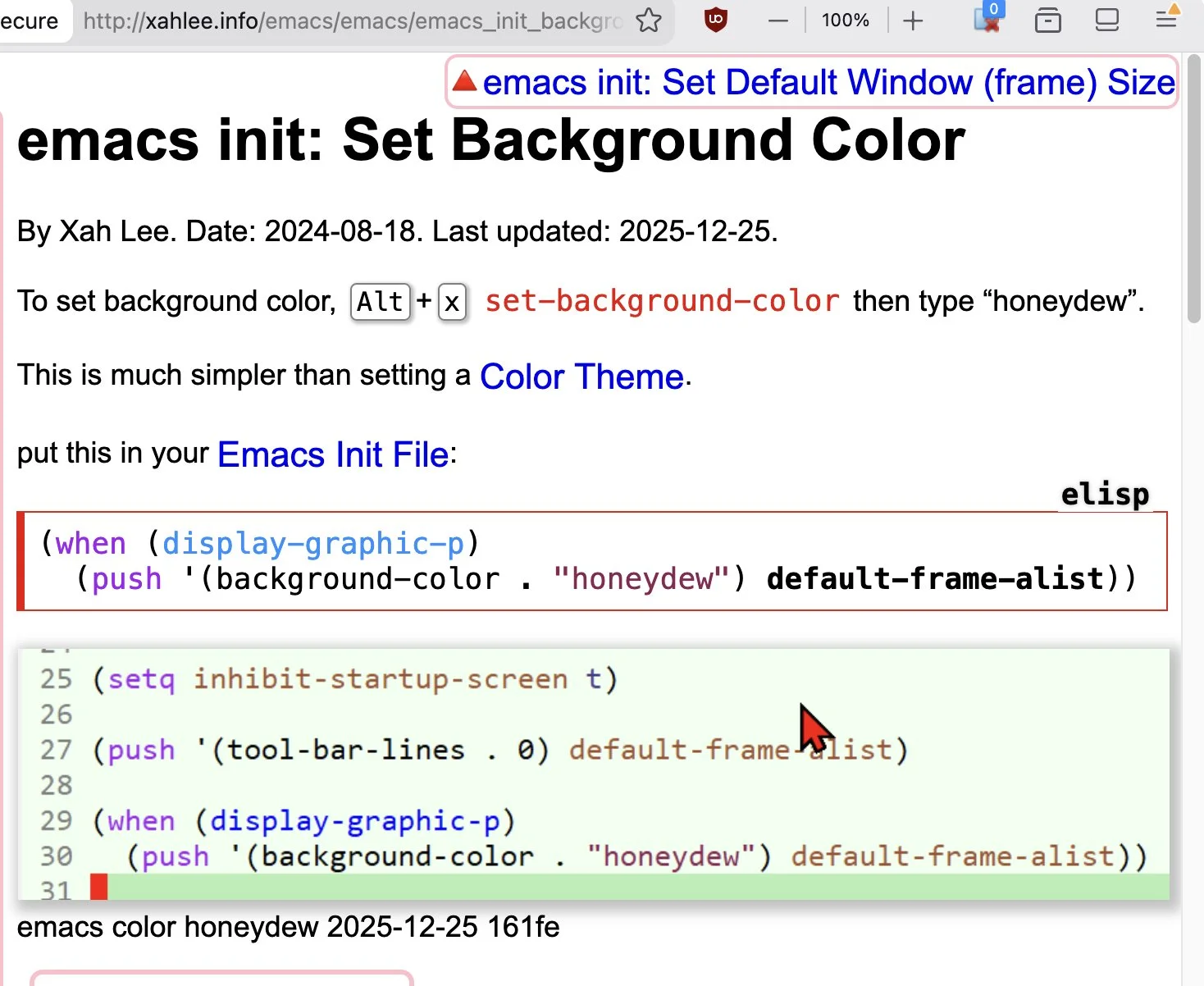Click the 'elisp' code language label
1204x986 pixels.
click(1105, 494)
